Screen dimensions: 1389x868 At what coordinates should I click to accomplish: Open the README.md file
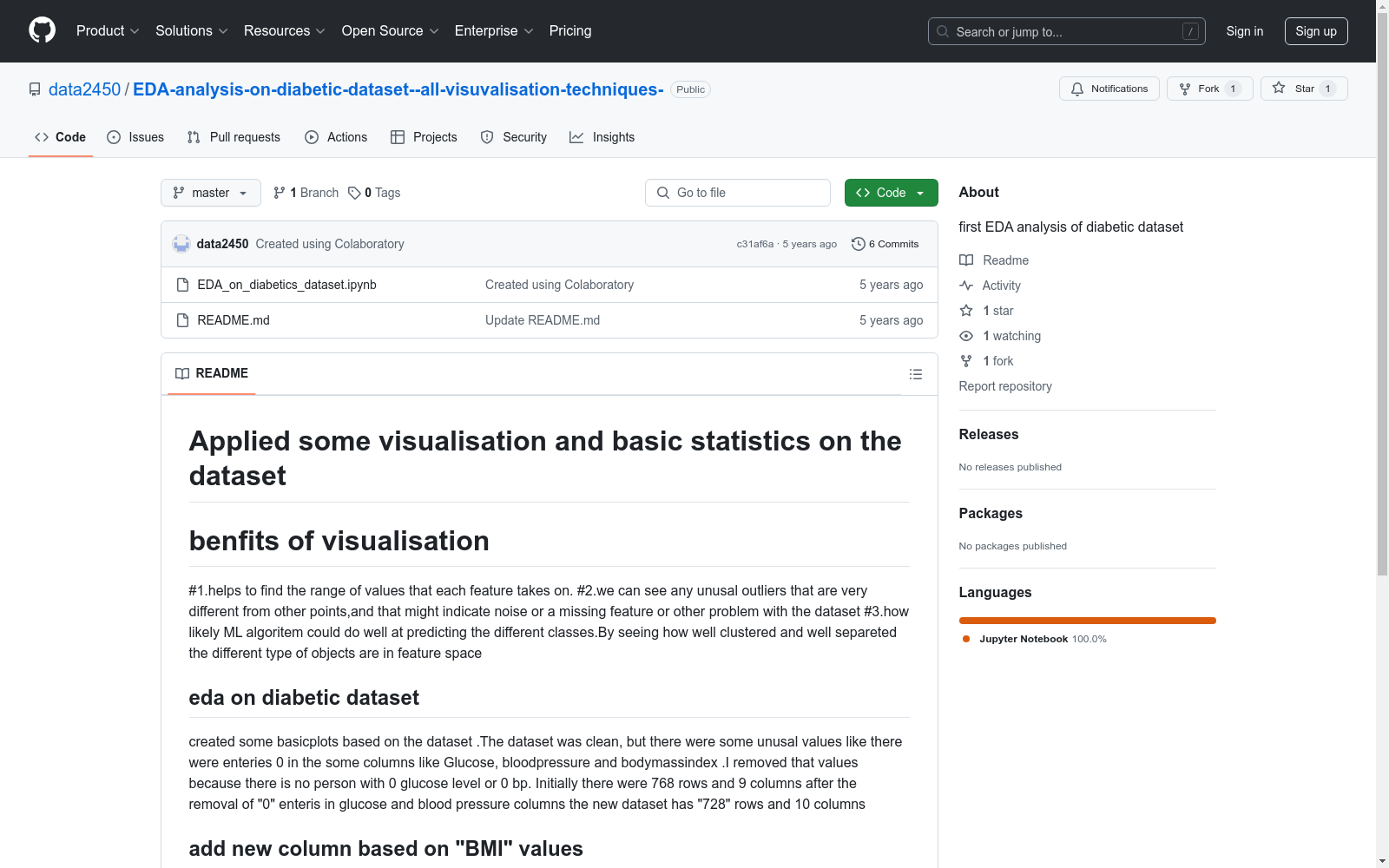[234, 320]
